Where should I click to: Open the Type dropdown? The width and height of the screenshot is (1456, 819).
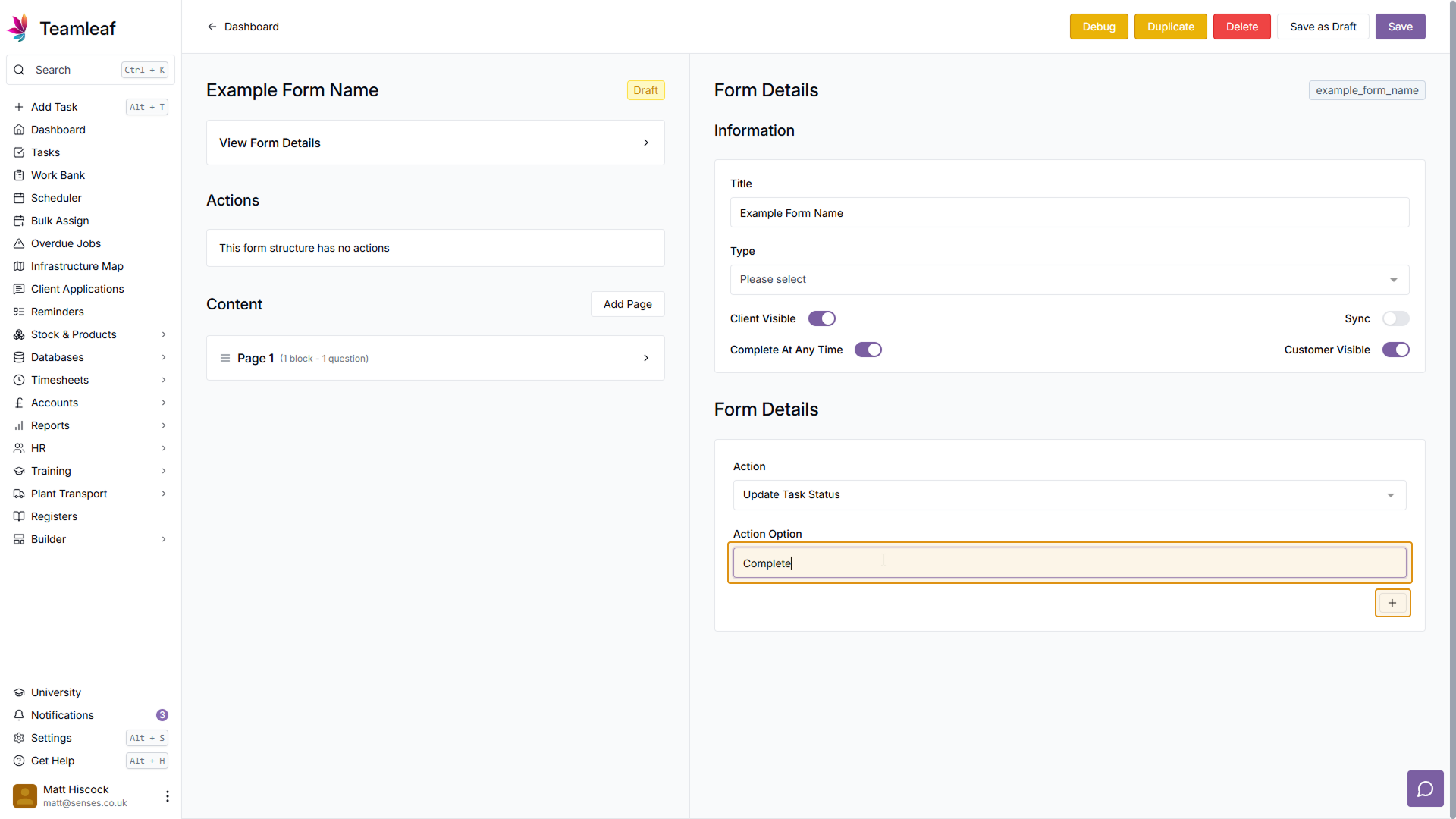[x=1069, y=280]
